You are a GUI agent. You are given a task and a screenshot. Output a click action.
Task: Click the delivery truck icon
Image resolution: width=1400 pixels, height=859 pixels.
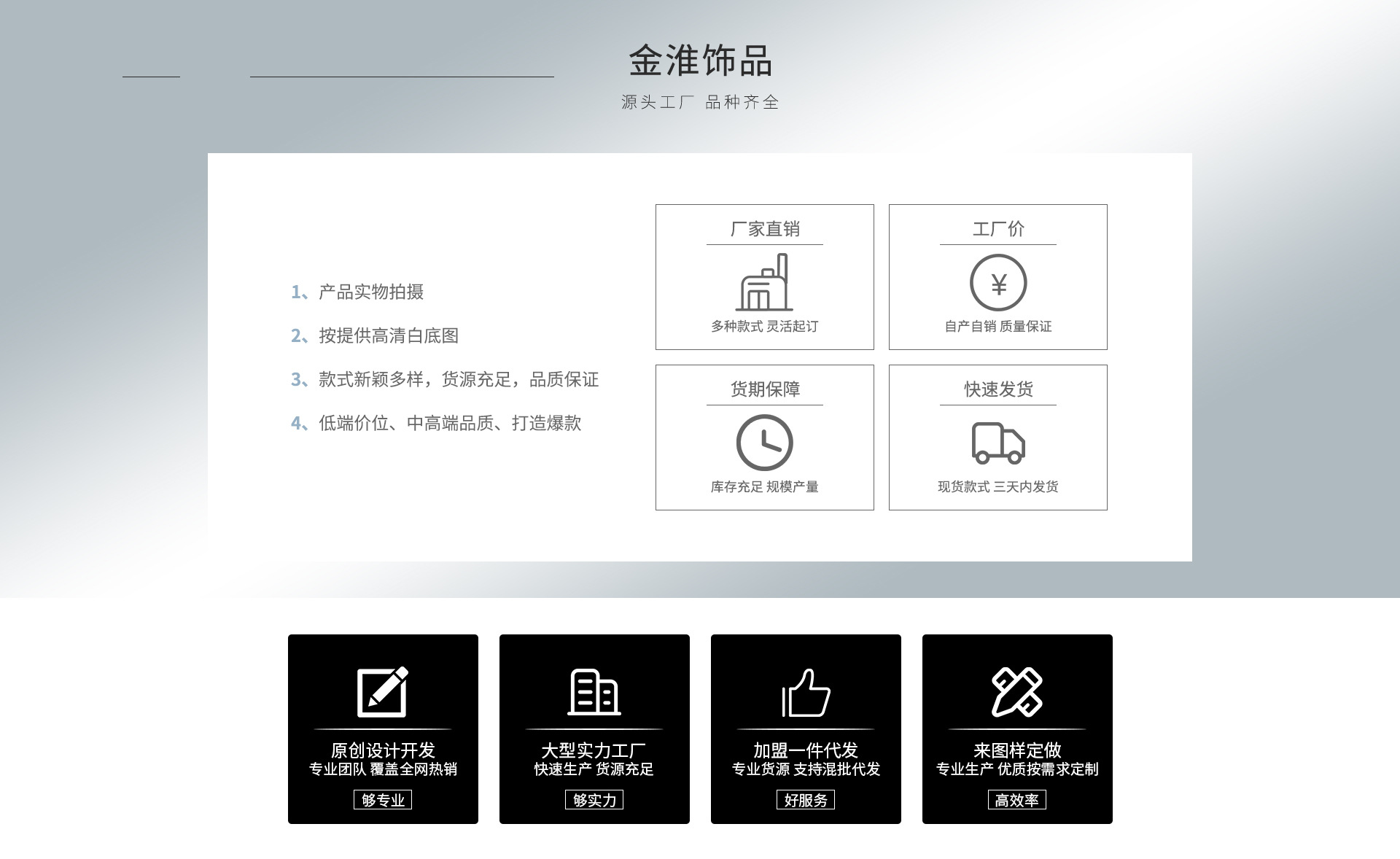997,443
